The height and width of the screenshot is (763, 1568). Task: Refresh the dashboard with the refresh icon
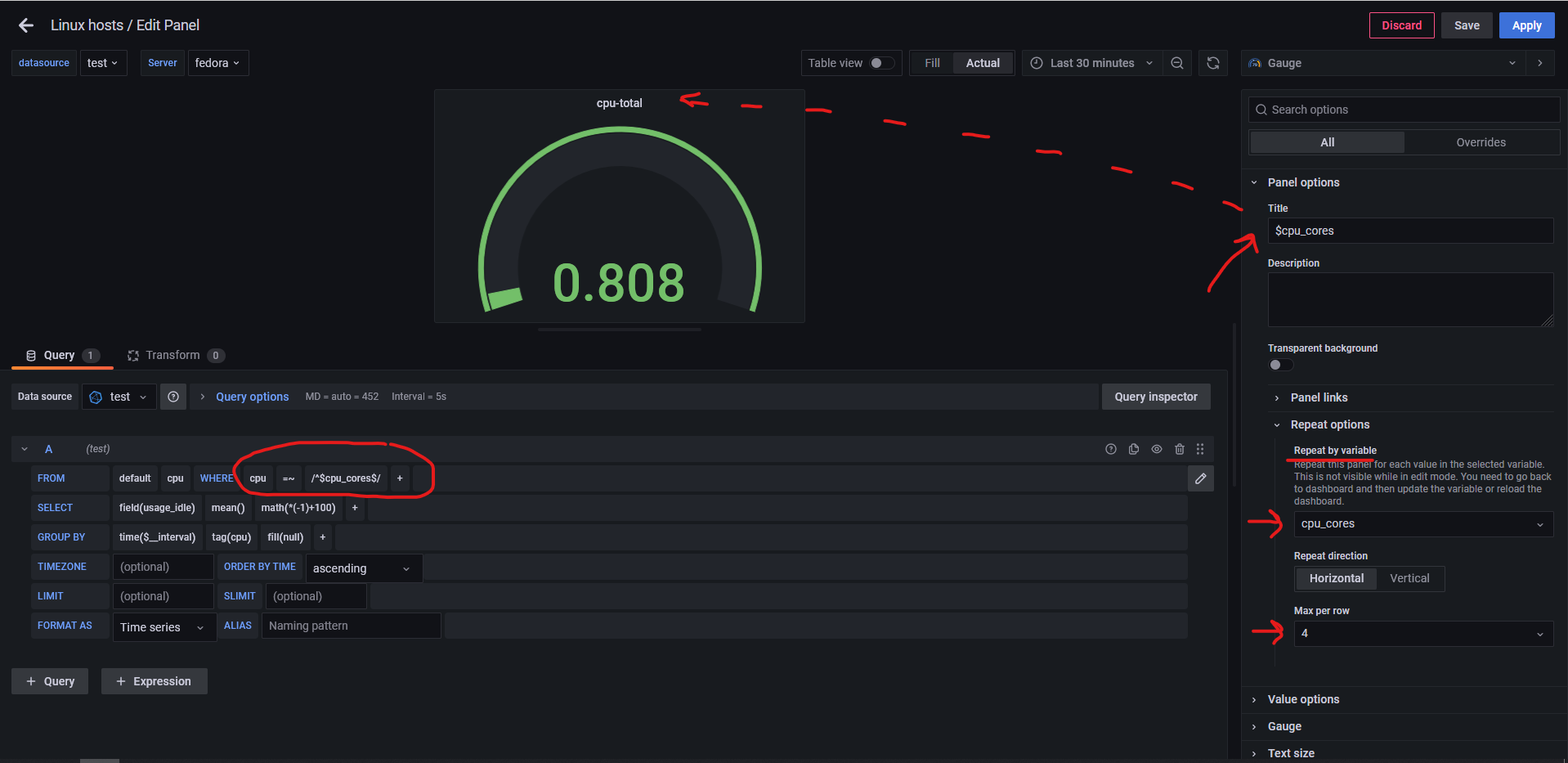1213,63
